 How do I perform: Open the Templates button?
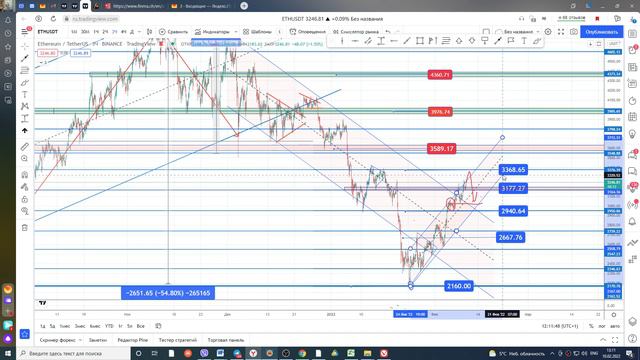click(x=258, y=32)
